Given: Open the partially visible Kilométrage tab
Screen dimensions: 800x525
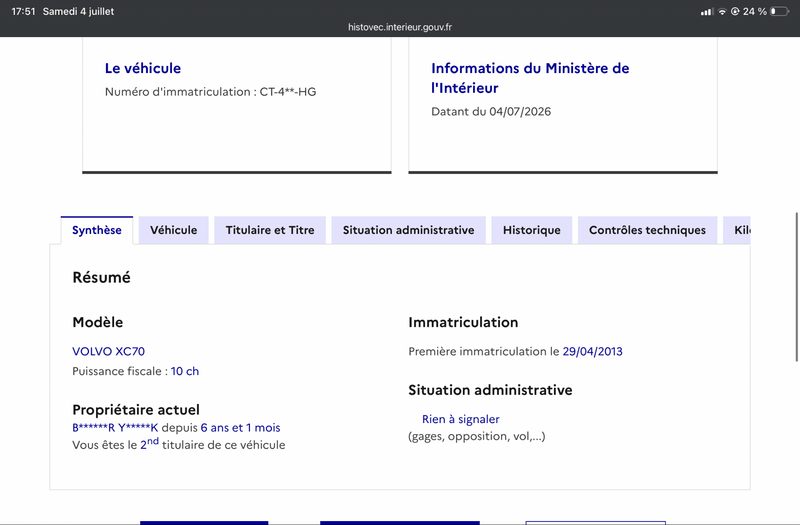Looking at the screenshot, I should coord(737,230).
